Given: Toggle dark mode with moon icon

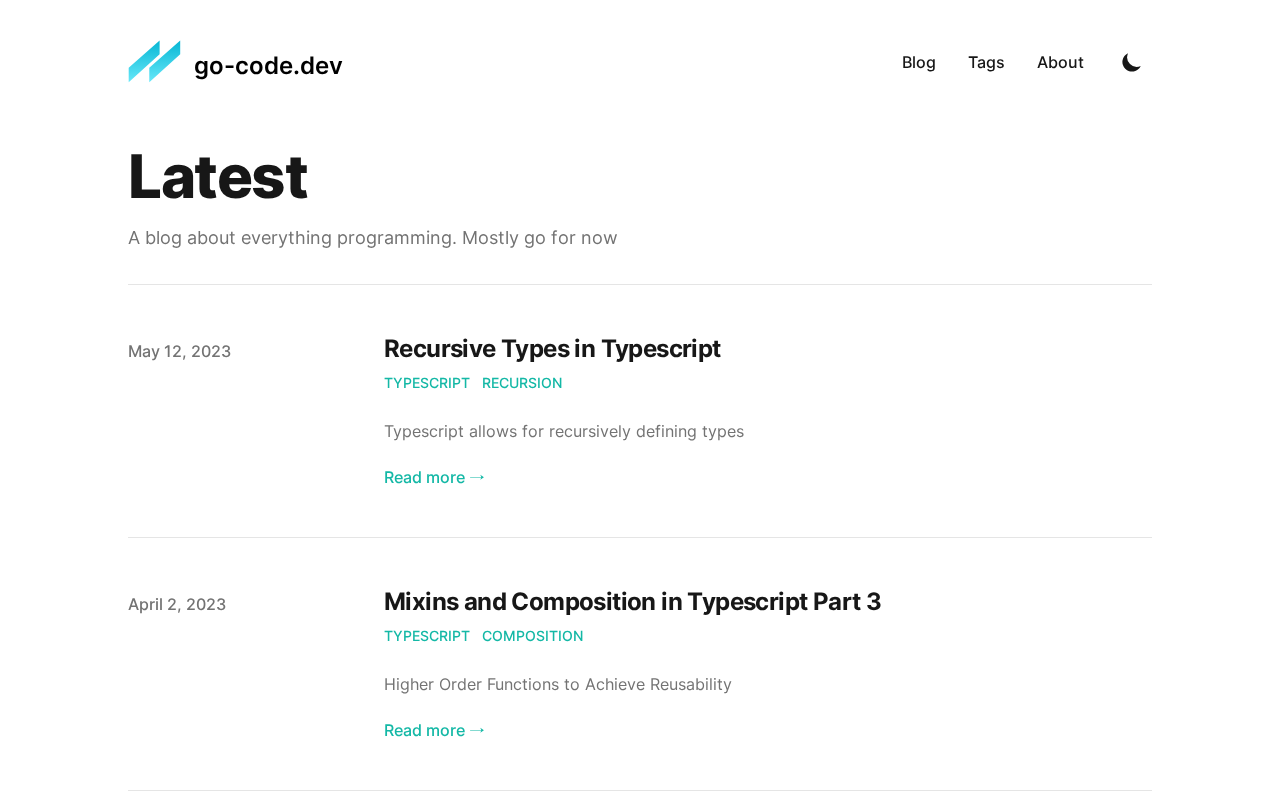Looking at the screenshot, I should (1131, 63).
